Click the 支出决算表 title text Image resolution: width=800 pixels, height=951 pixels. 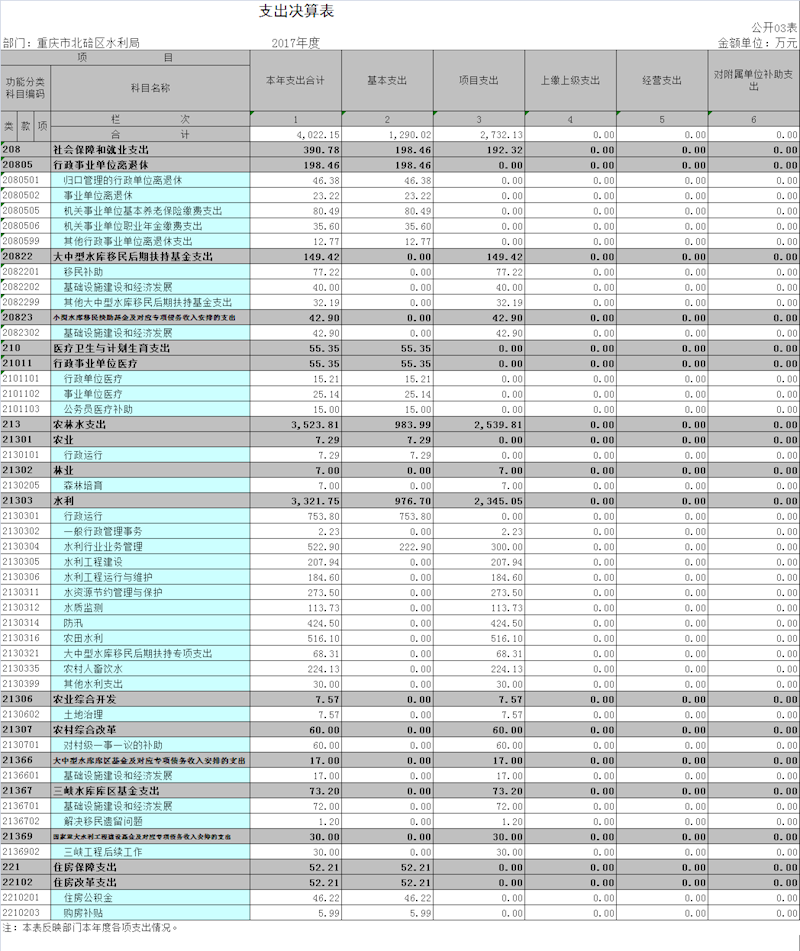coord(296,11)
